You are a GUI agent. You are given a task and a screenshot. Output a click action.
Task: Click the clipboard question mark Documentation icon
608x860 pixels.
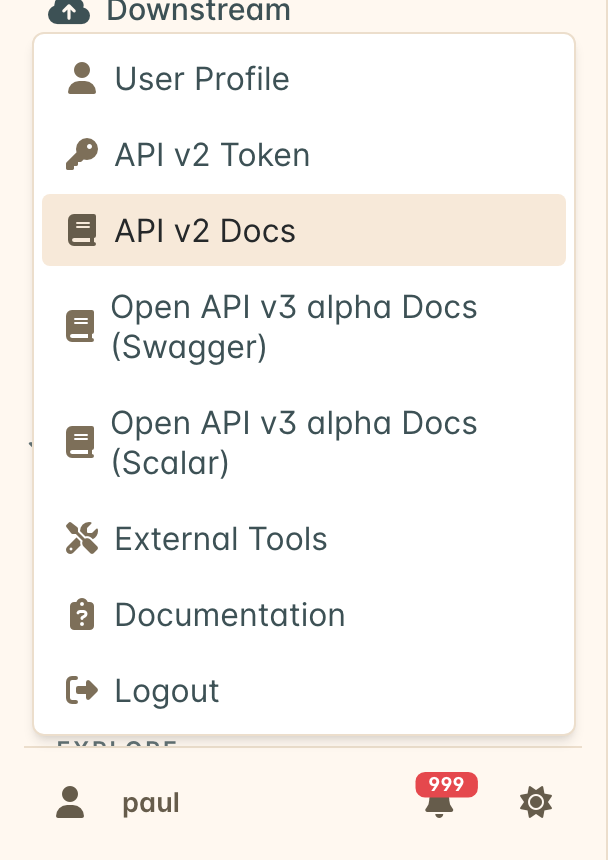pyautogui.click(x=82, y=614)
